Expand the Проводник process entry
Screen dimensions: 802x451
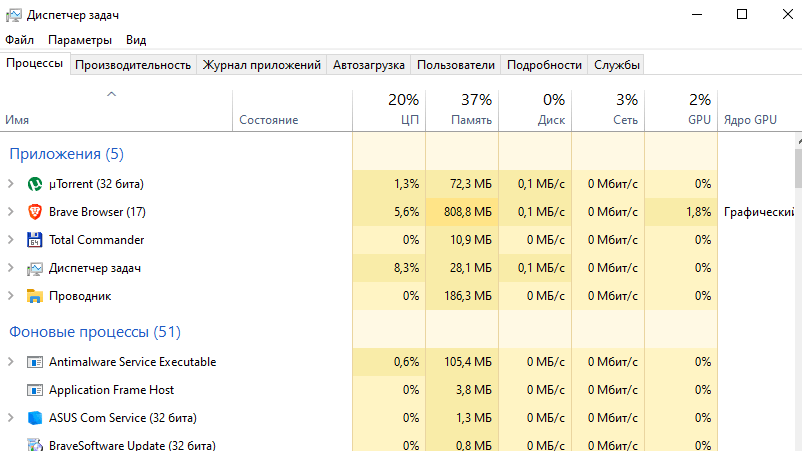(x=11, y=296)
